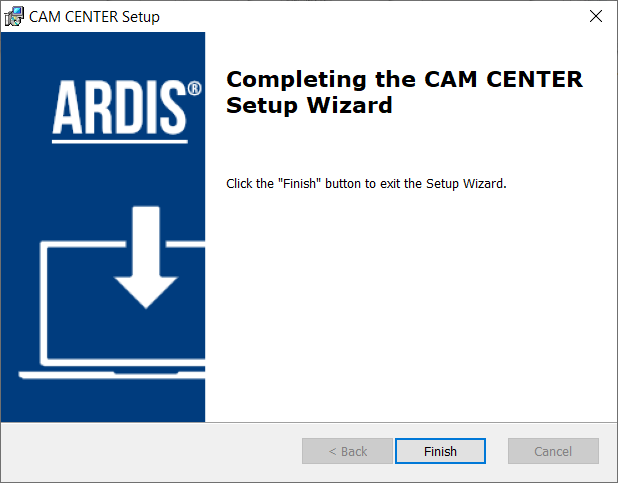Screen dimensions: 618x483
Task: Click the installer icon in the title bar
Action: click(14, 17)
